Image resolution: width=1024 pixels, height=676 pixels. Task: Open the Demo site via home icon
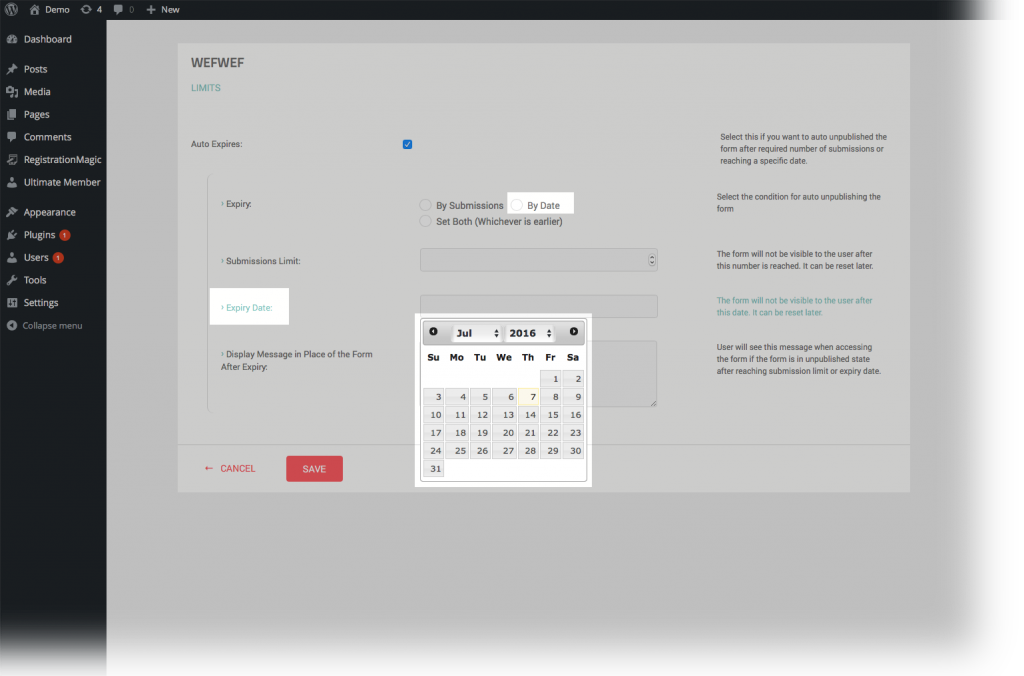[x=36, y=9]
